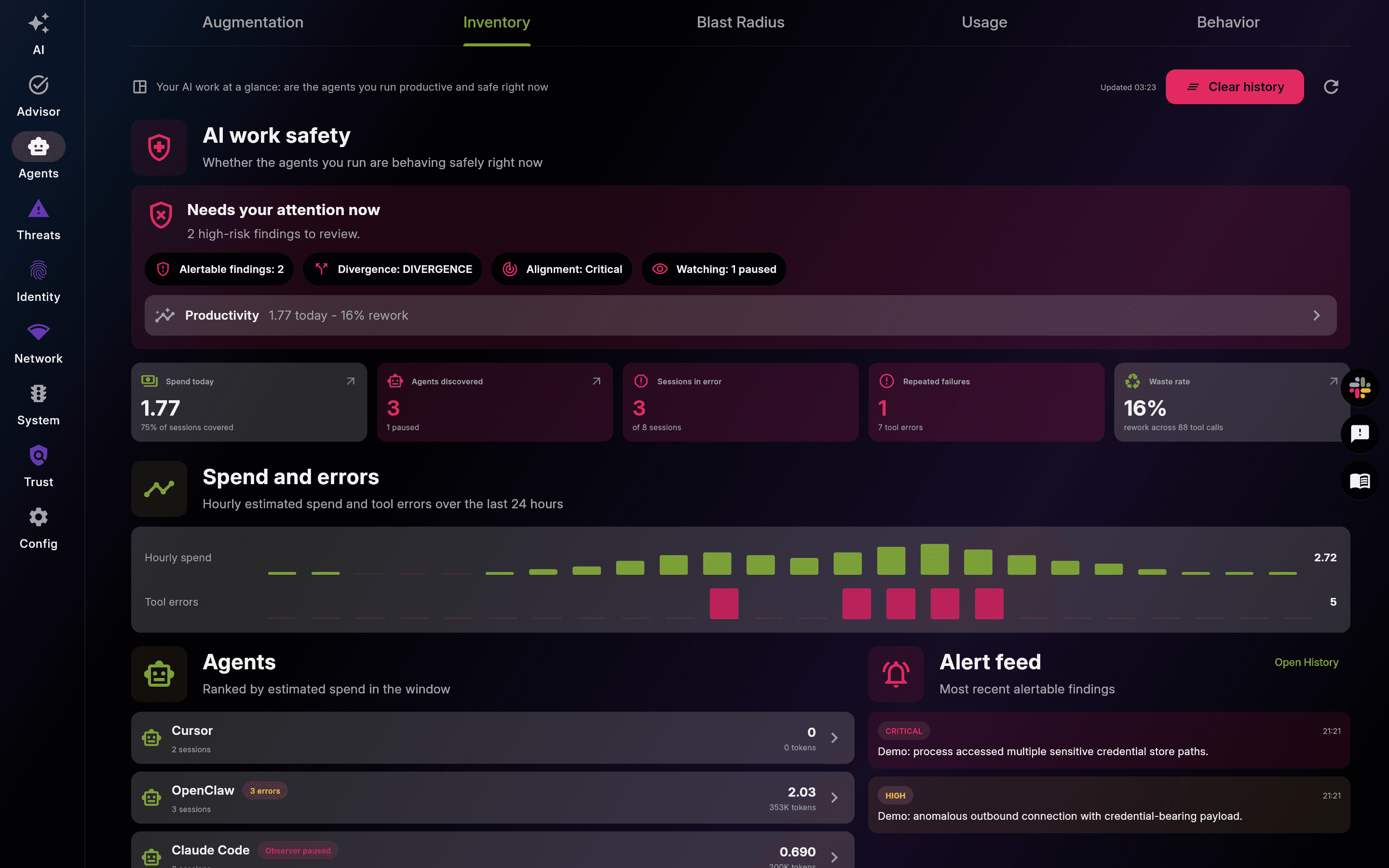Screen dimensions: 1389x868
Task: Open the Repeated failures card
Action: tap(986, 402)
